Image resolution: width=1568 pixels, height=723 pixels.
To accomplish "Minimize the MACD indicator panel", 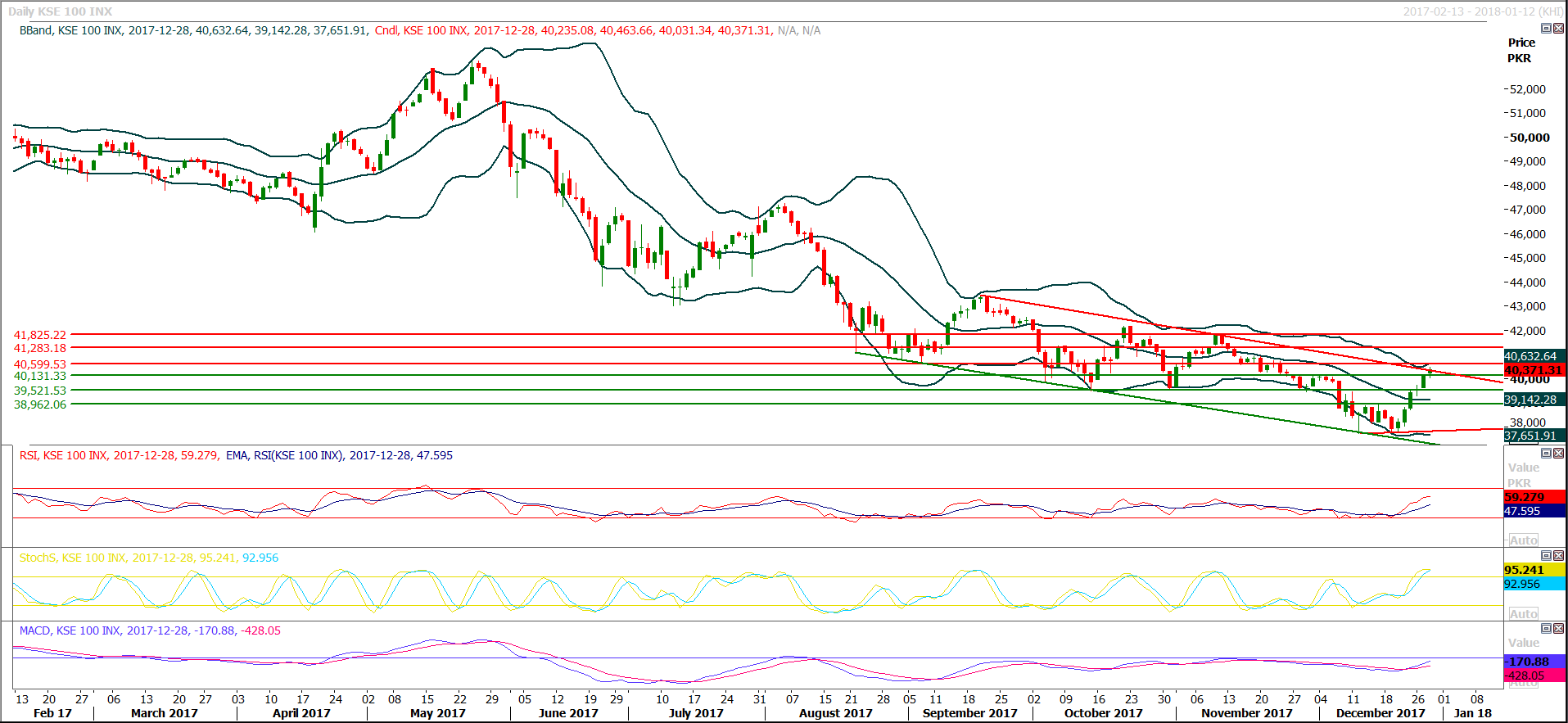I will click(x=1546, y=629).
